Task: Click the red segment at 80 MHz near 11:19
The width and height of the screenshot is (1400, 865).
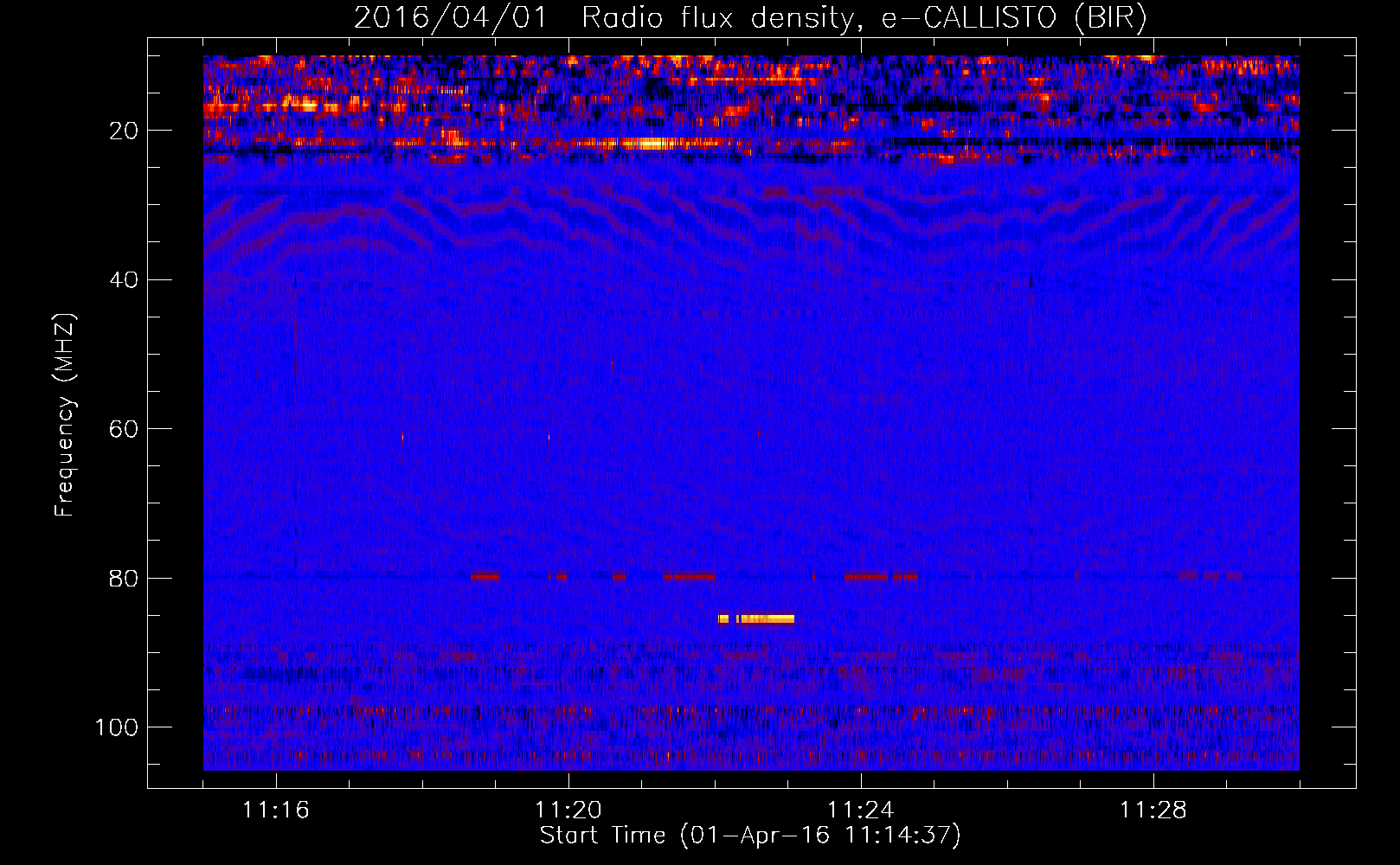Action: [485, 575]
